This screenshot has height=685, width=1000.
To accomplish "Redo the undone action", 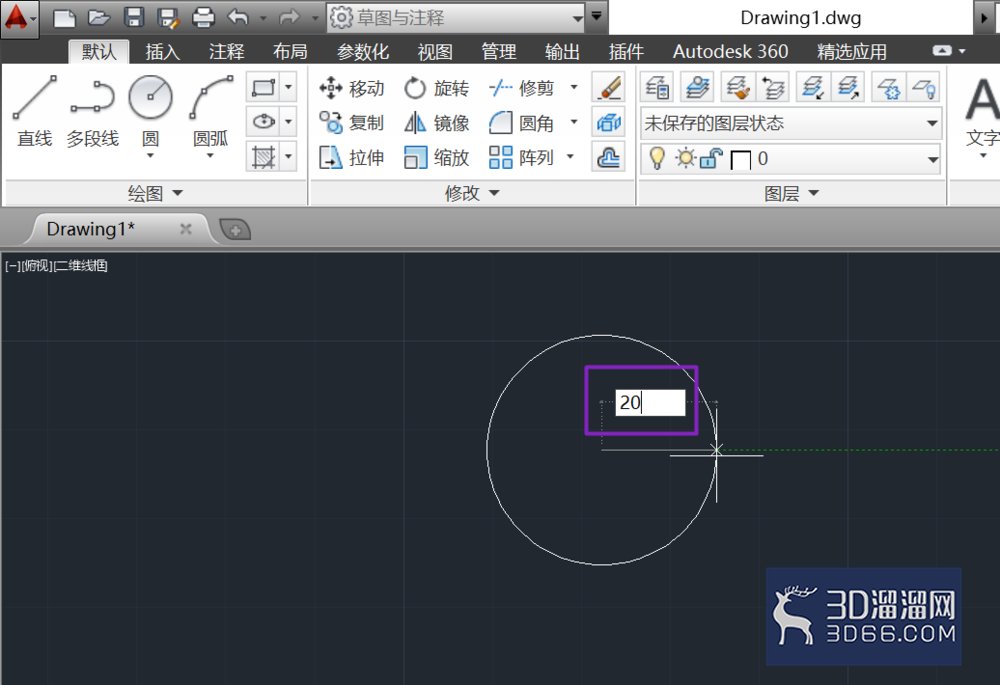I will [289, 17].
